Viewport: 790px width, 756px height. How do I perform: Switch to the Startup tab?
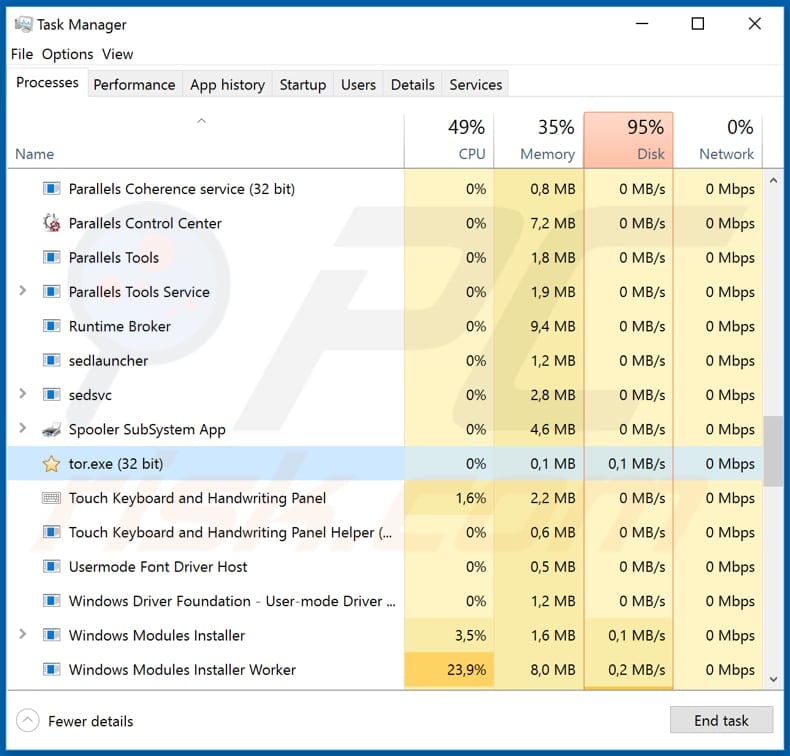(303, 85)
